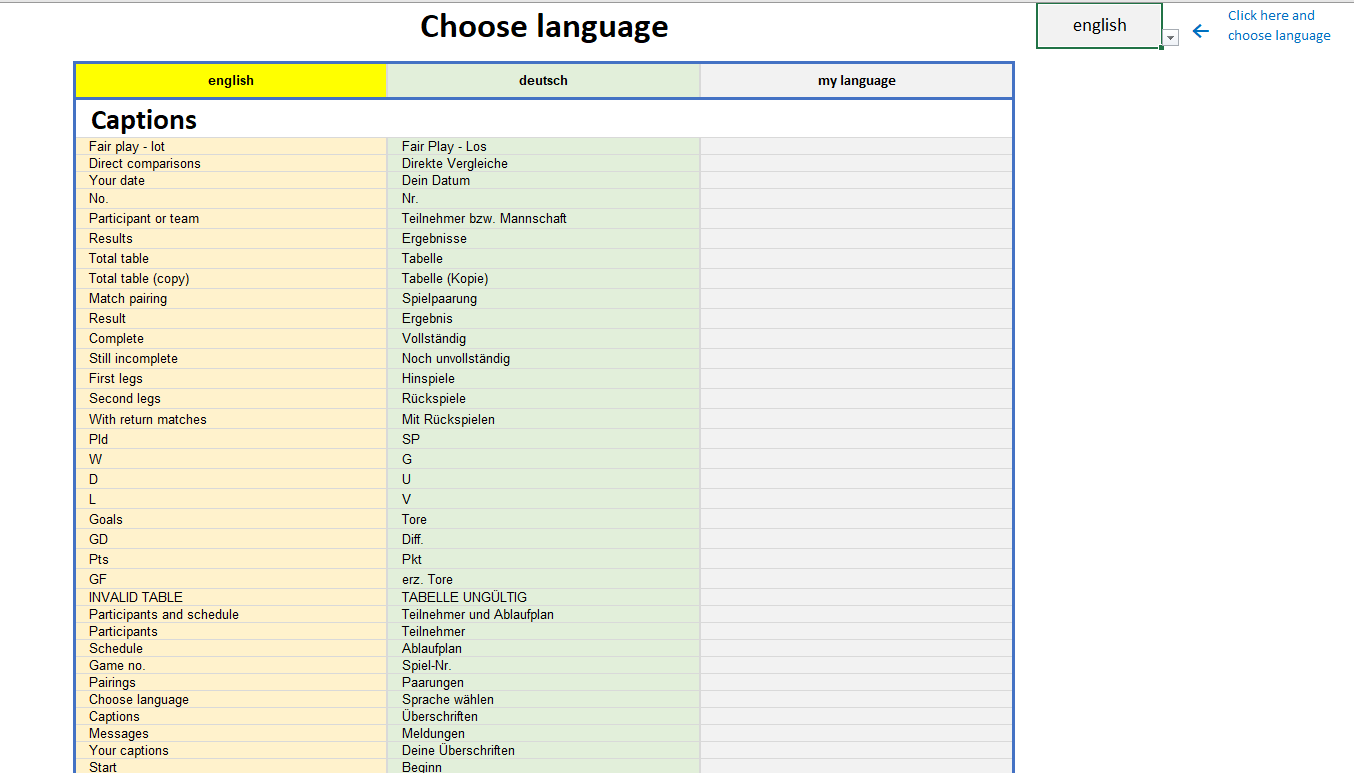Screen dimensions: 1354x773
Task: Select the Choose language title
Action: (544, 26)
